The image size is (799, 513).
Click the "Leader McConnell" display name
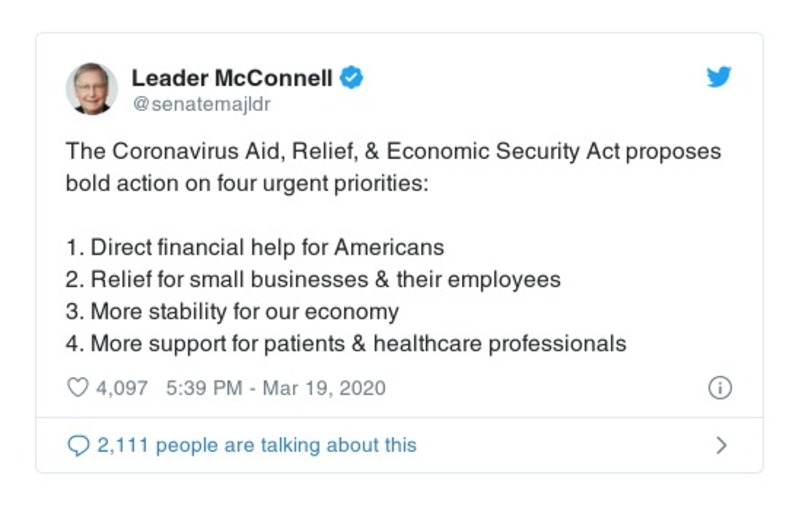[232, 78]
